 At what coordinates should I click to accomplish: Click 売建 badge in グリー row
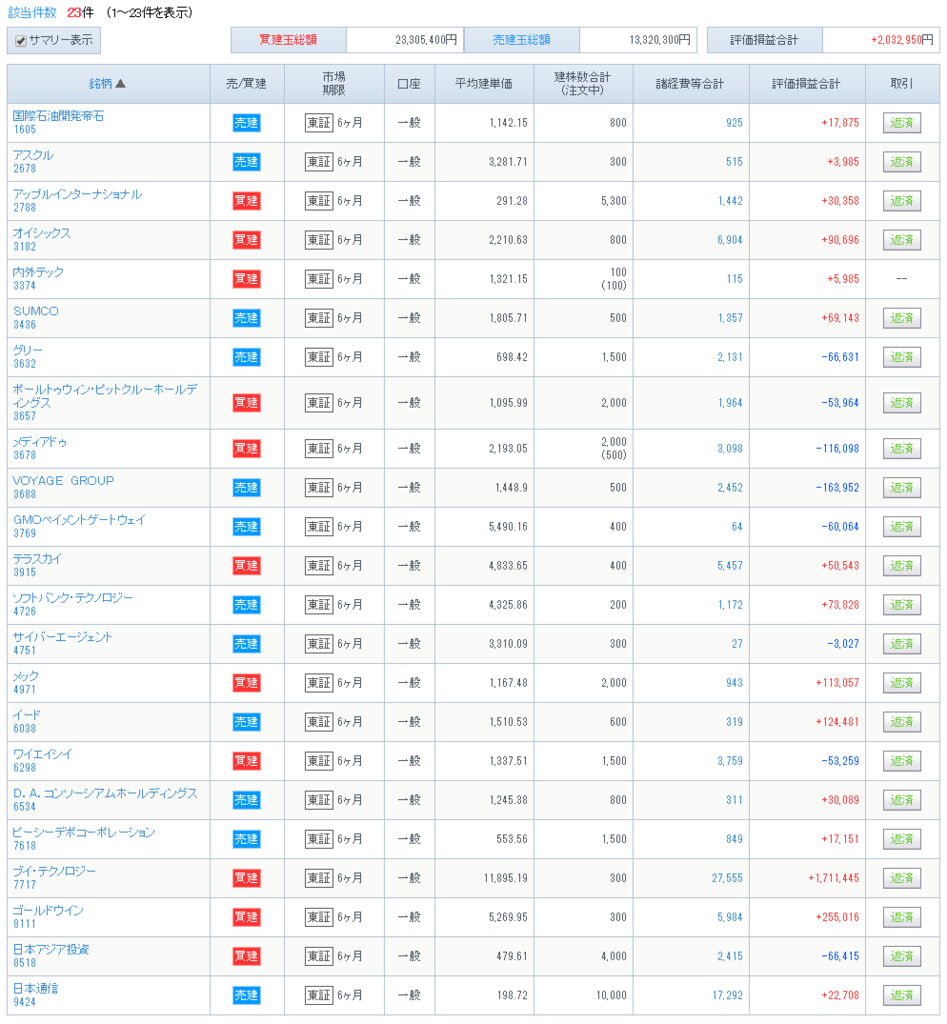click(x=246, y=357)
